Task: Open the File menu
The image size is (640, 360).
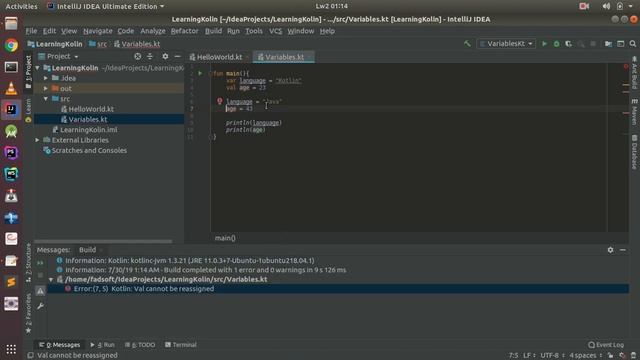Action: point(31,31)
